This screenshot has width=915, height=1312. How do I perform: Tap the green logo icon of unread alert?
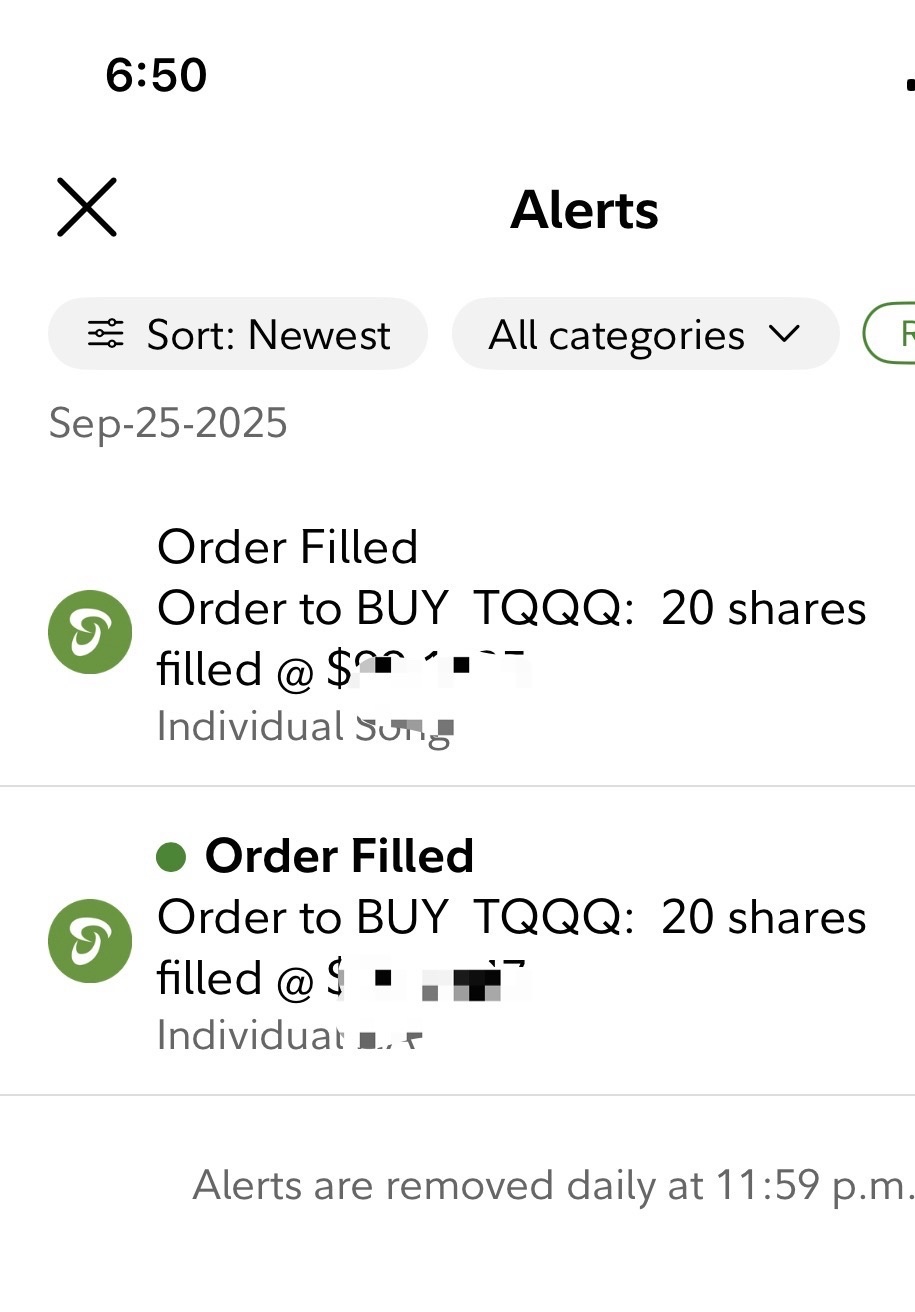point(90,941)
